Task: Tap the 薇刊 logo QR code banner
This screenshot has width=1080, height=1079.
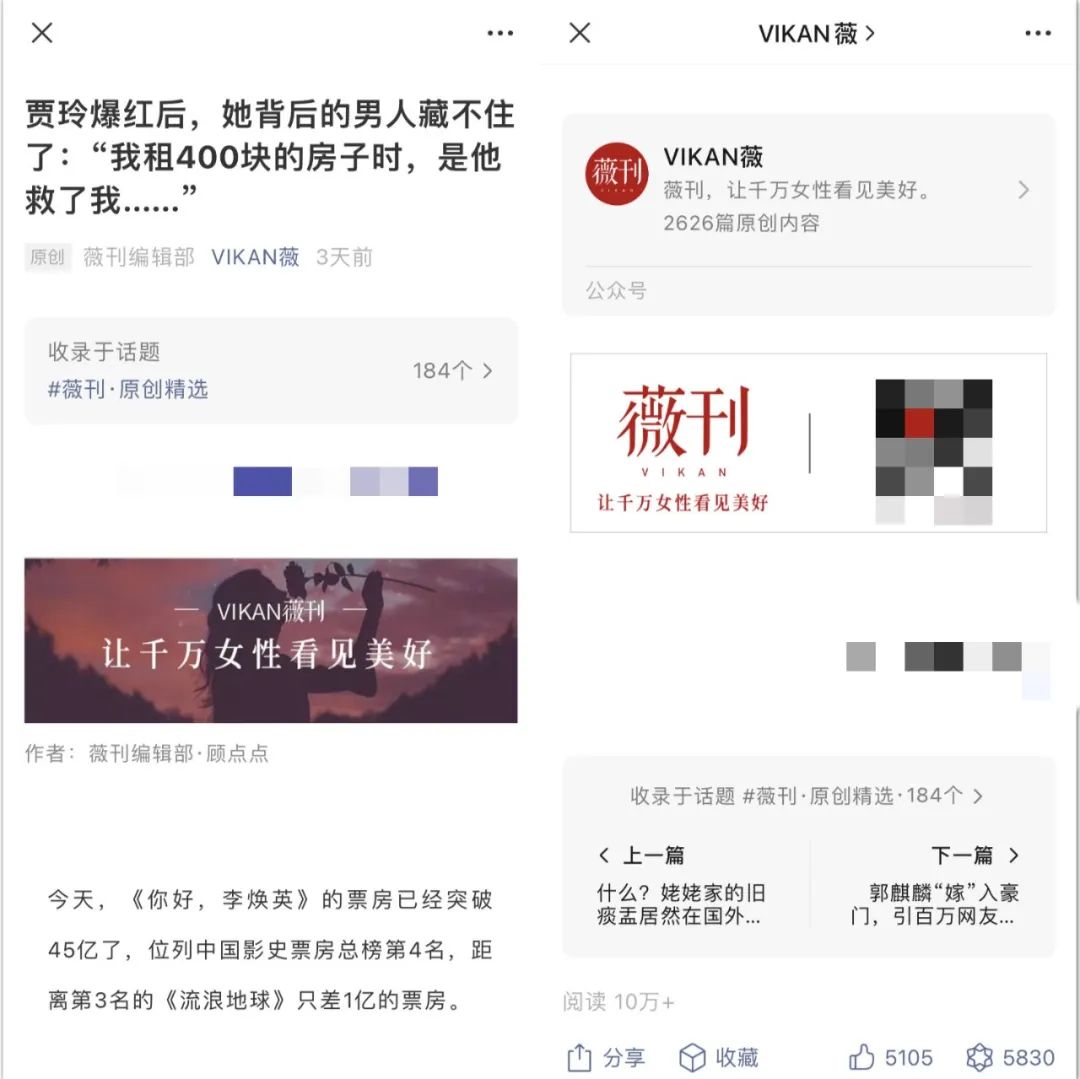Action: (x=808, y=443)
